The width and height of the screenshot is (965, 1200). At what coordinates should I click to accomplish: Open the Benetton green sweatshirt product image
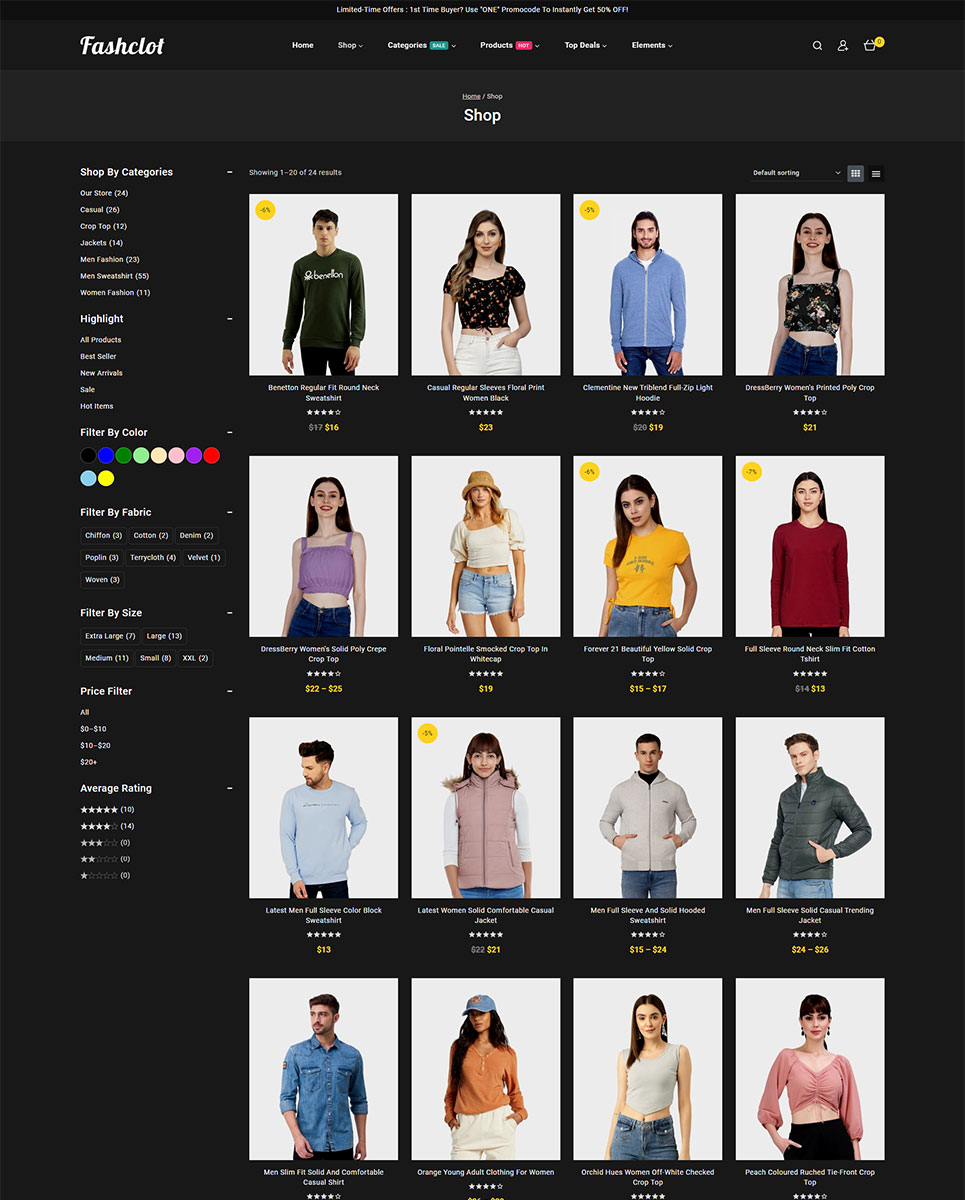[x=323, y=285]
